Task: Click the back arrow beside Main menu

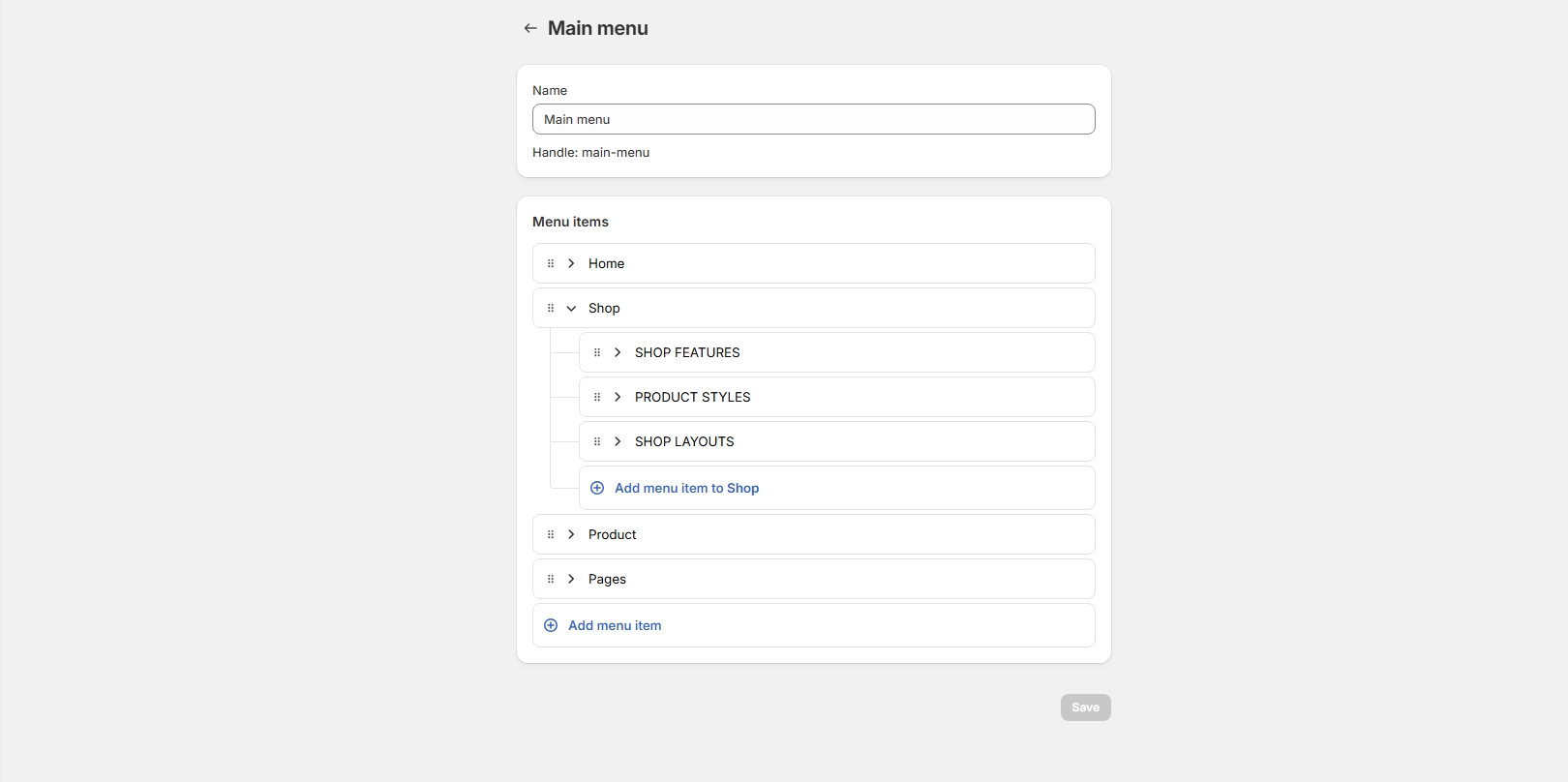Action: coord(530,28)
